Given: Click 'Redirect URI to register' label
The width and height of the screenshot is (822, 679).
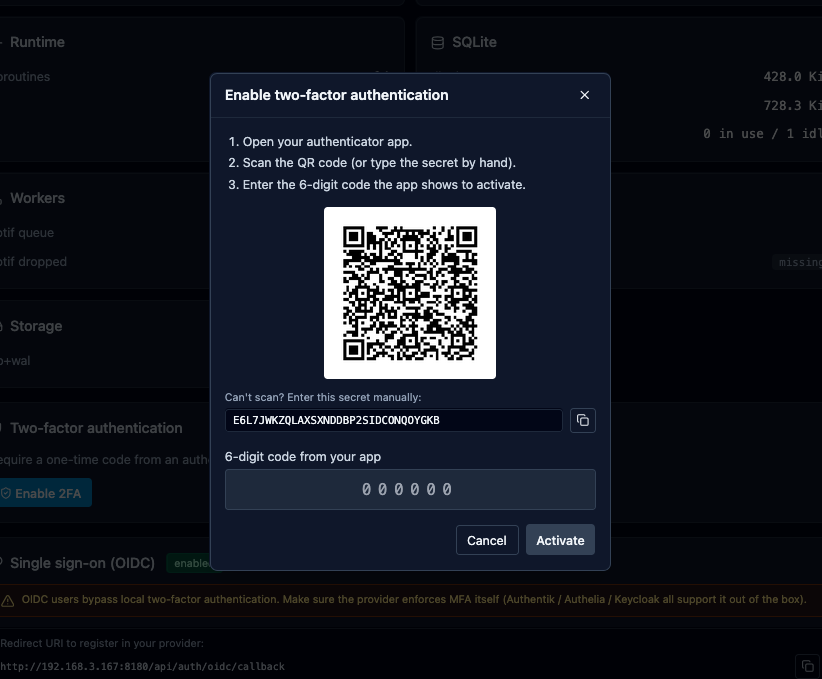Looking at the screenshot, I should pyautogui.click(x=102, y=643).
